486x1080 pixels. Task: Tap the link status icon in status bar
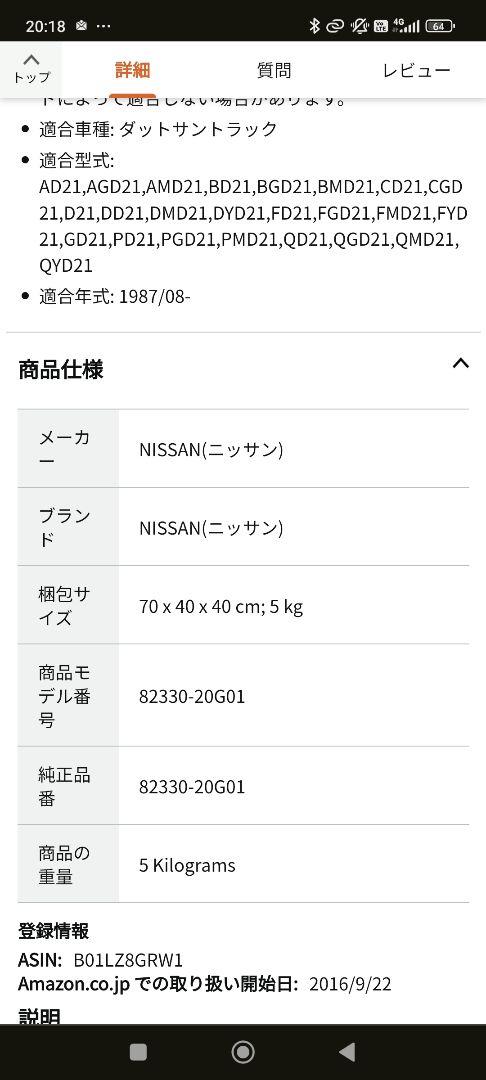pyautogui.click(x=335, y=26)
